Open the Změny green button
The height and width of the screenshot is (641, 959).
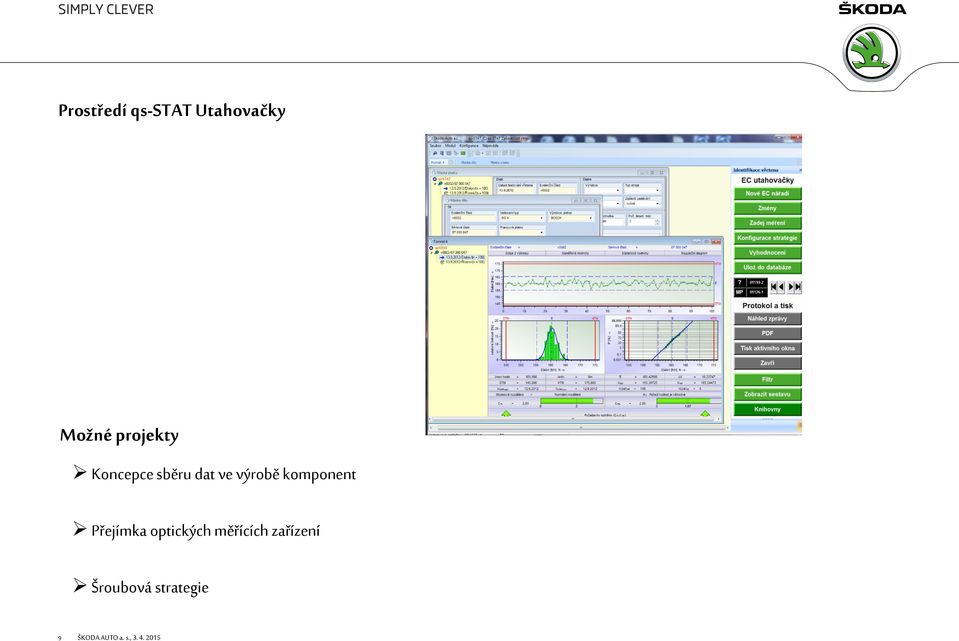coord(767,208)
